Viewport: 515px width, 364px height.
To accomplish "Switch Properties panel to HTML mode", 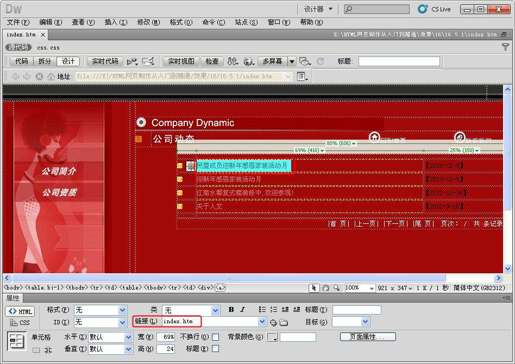I will tap(20, 311).
